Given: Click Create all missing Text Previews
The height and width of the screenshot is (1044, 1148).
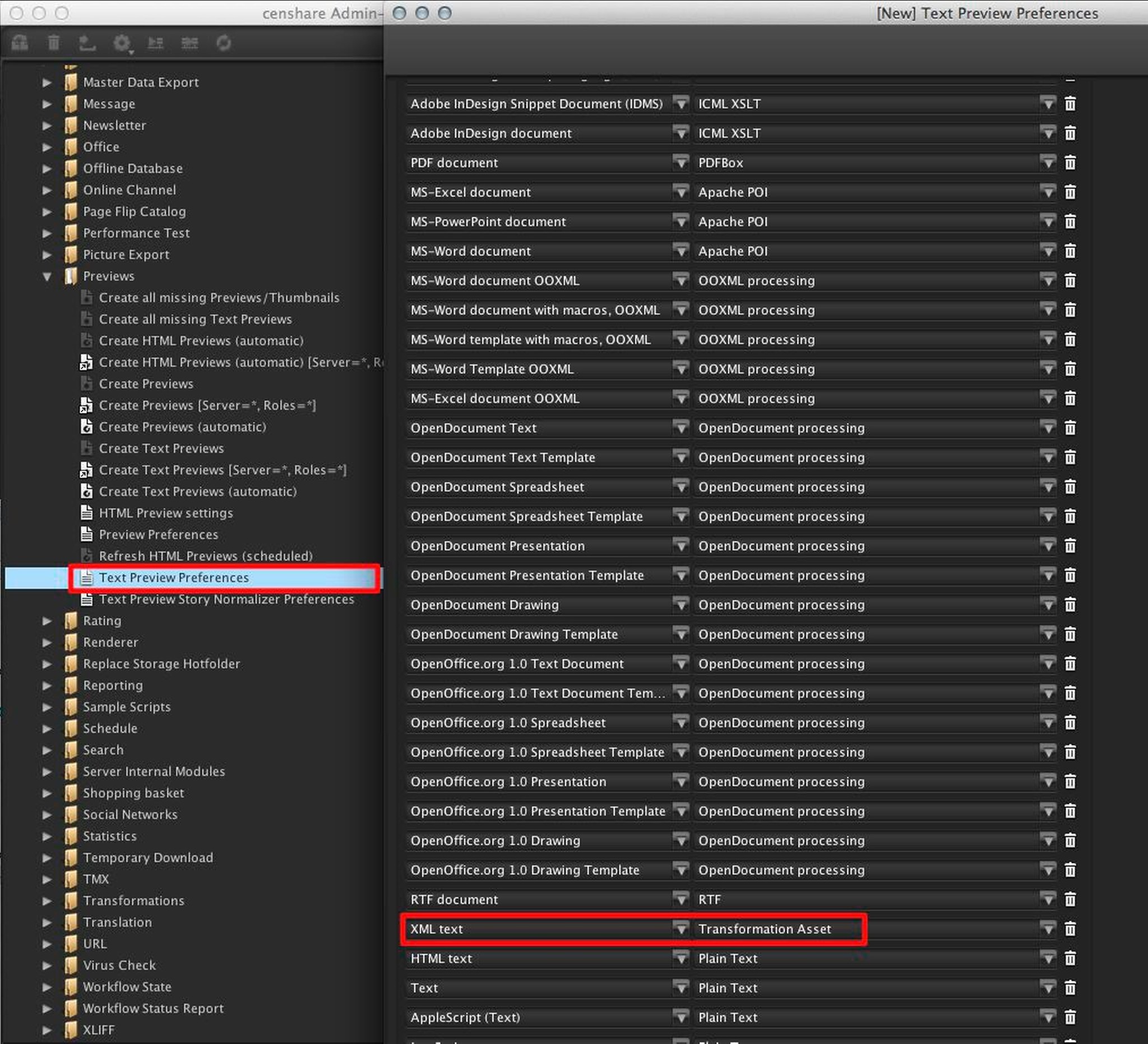Looking at the screenshot, I should 195,319.
